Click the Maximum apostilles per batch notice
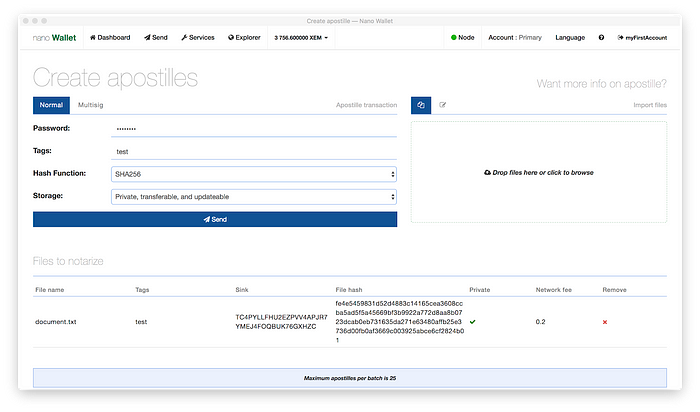The width and height of the screenshot is (700, 412). 350,378
